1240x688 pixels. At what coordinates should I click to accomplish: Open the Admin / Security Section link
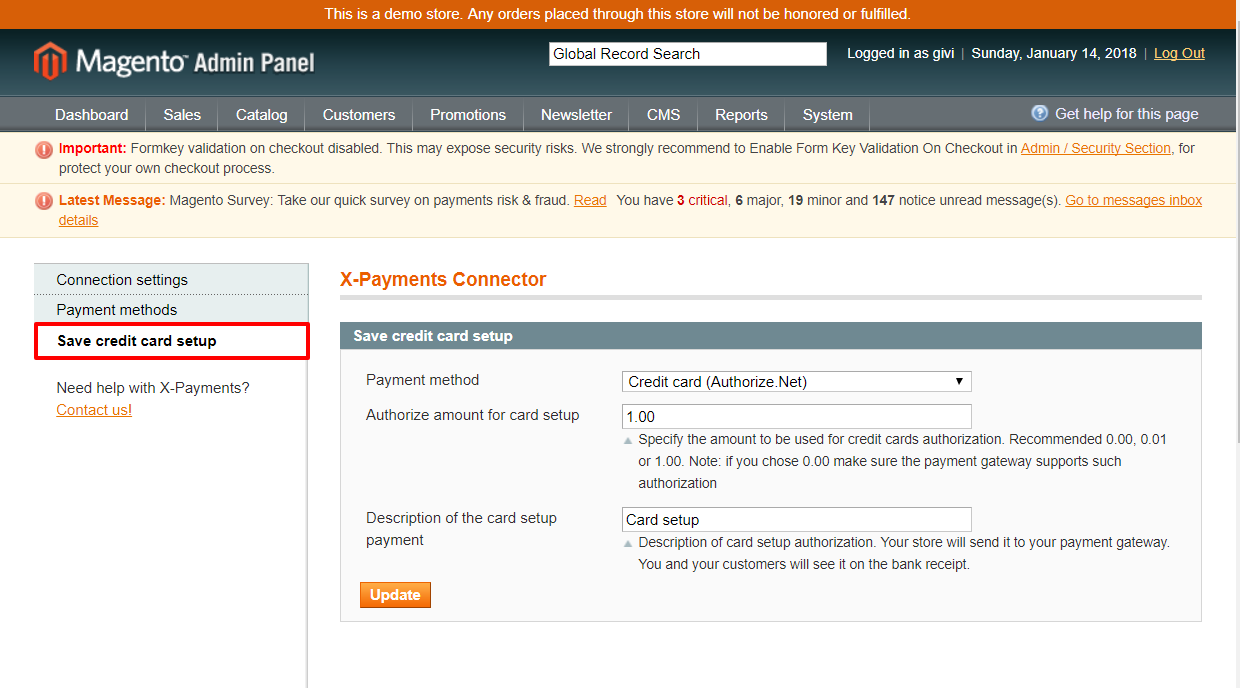pos(1095,148)
